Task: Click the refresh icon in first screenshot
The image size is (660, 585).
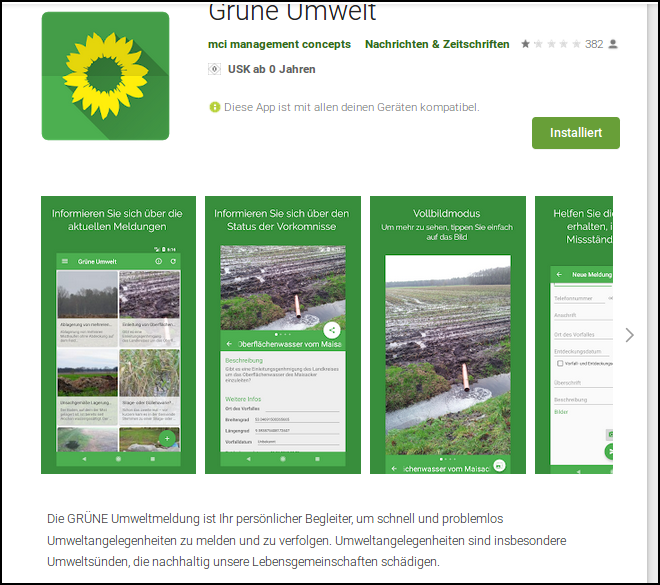Action: pyautogui.click(x=173, y=261)
